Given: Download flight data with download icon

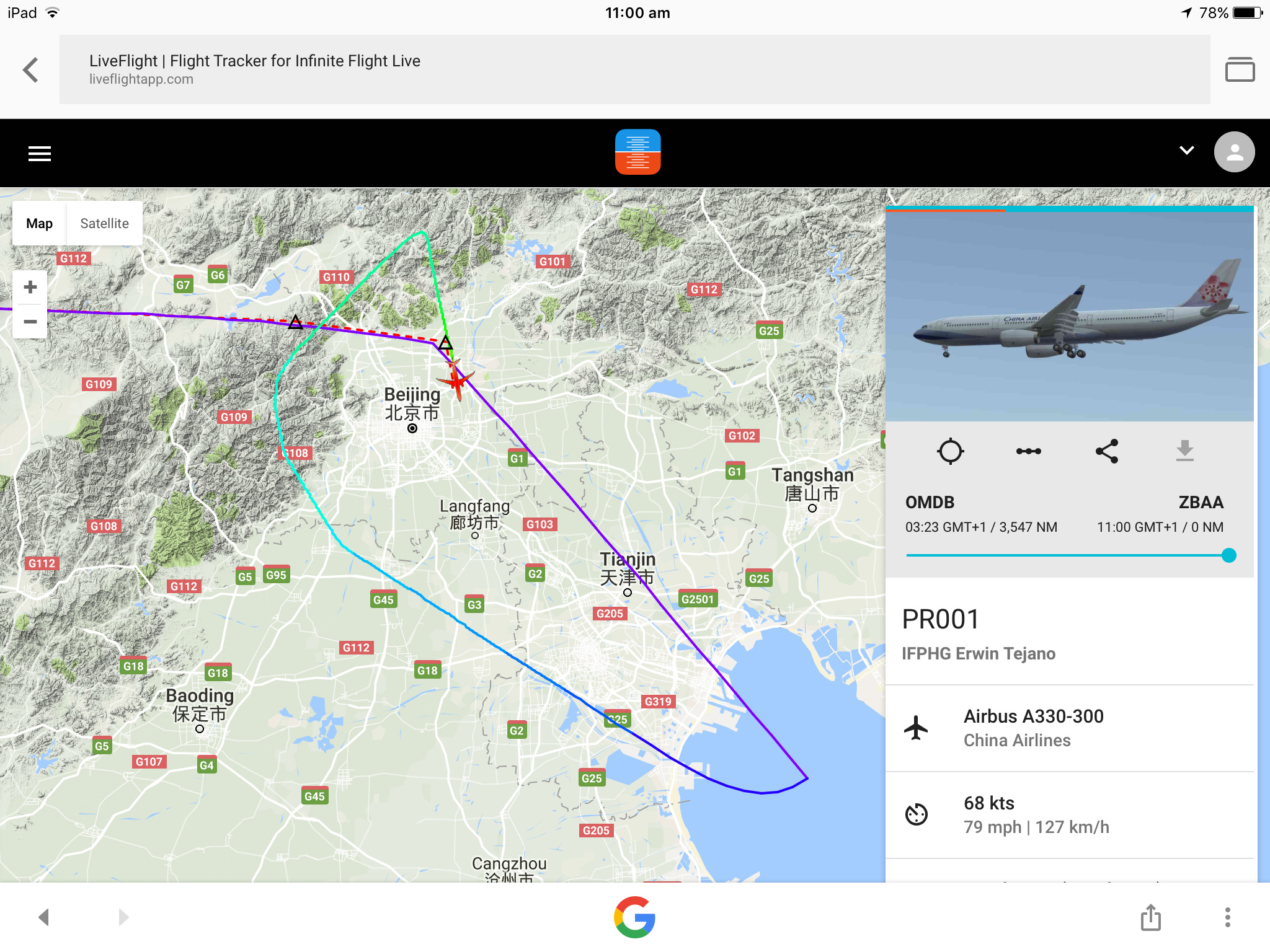Looking at the screenshot, I should click(1184, 451).
